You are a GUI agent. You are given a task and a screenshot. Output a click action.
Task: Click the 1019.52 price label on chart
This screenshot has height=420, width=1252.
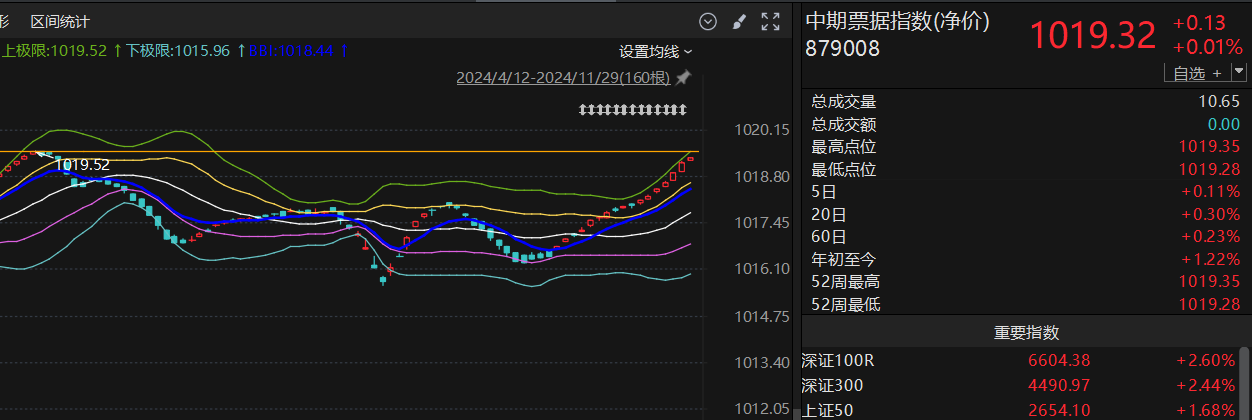click(x=82, y=165)
